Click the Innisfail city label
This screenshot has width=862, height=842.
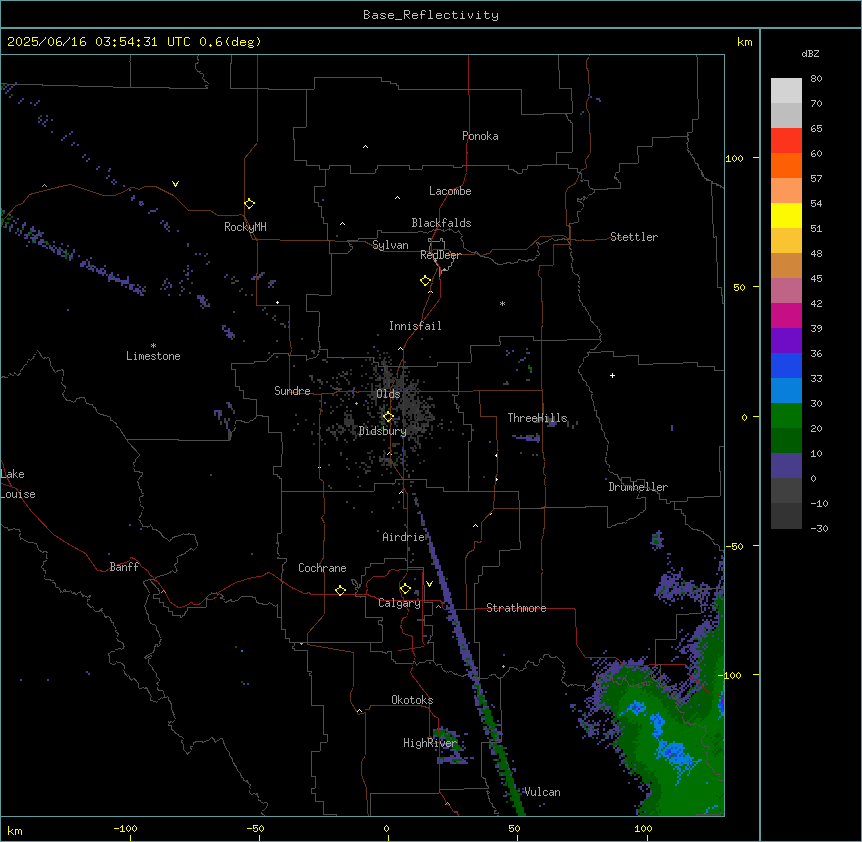click(x=415, y=326)
